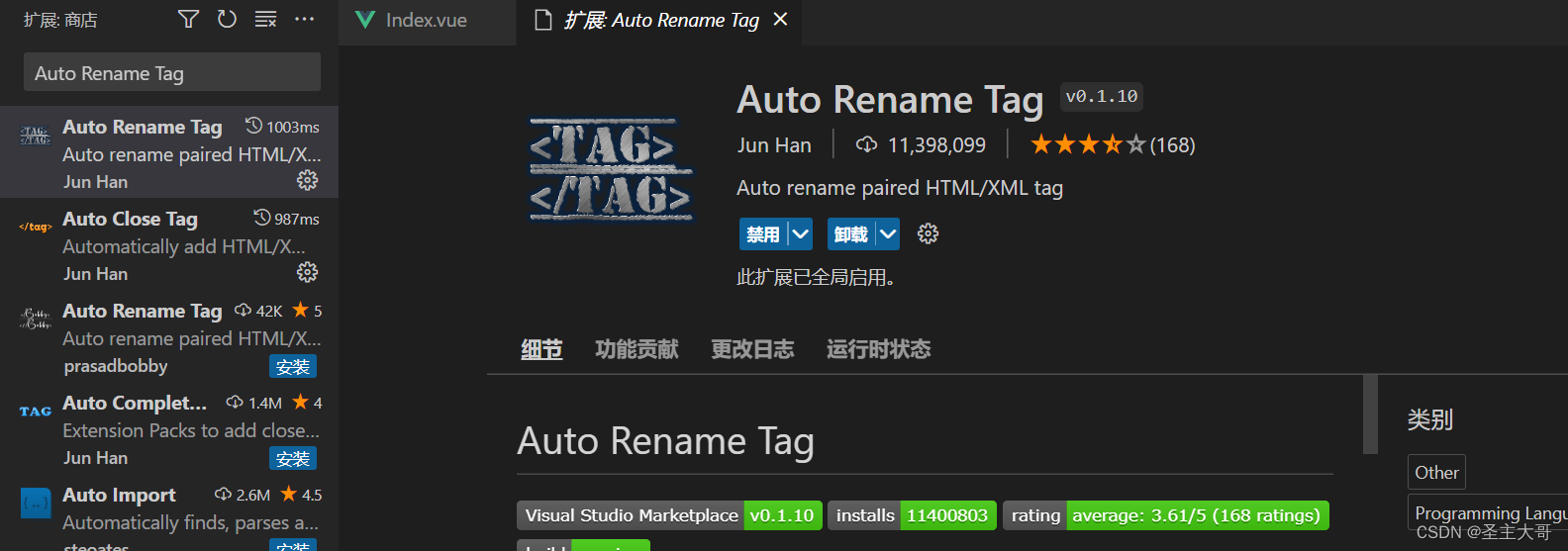Image resolution: width=1568 pixels, height=551 pixels.
Task: Select Auto Import extension icon
Action: tap(36, 503)
